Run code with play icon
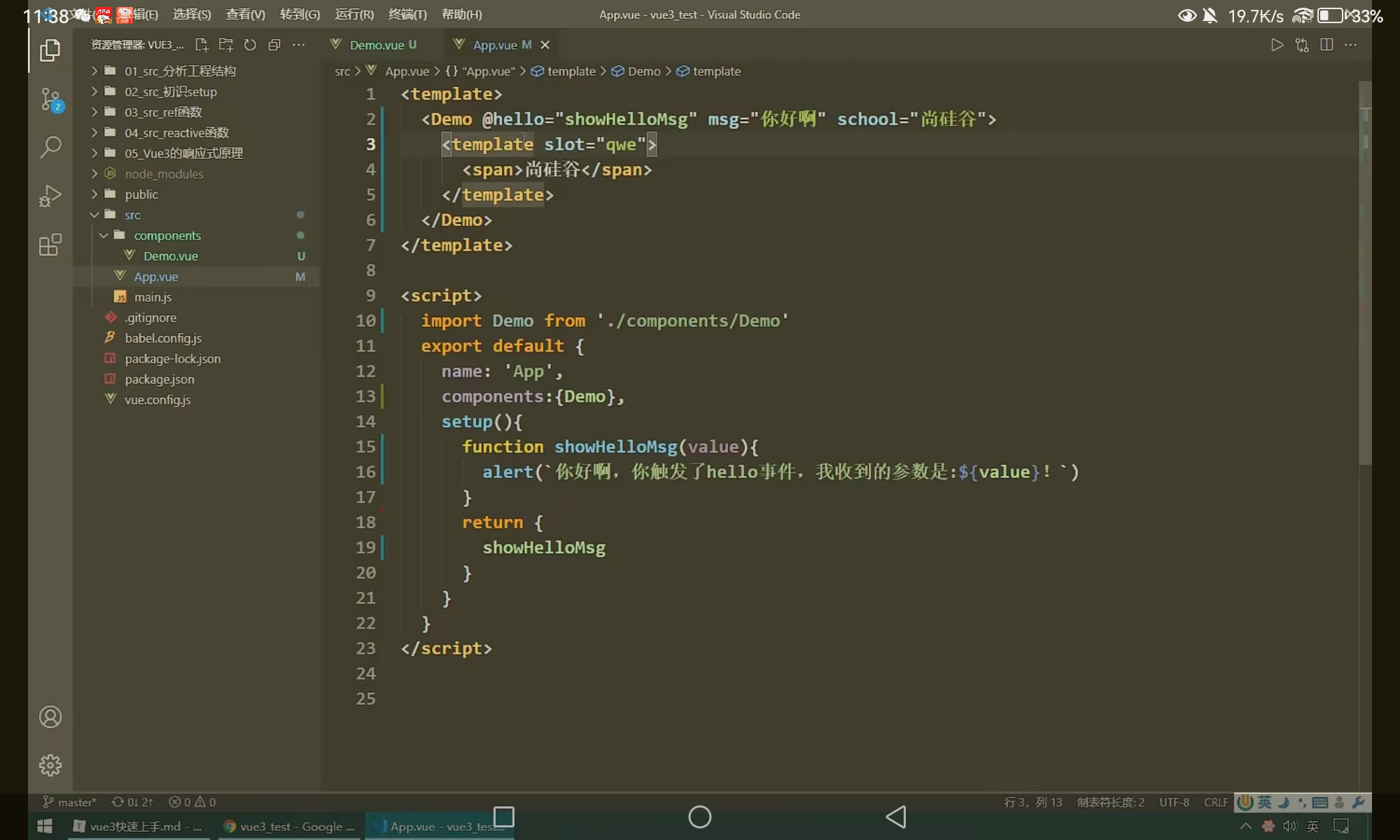The image size is (1400, 840). click(1277, 45)
